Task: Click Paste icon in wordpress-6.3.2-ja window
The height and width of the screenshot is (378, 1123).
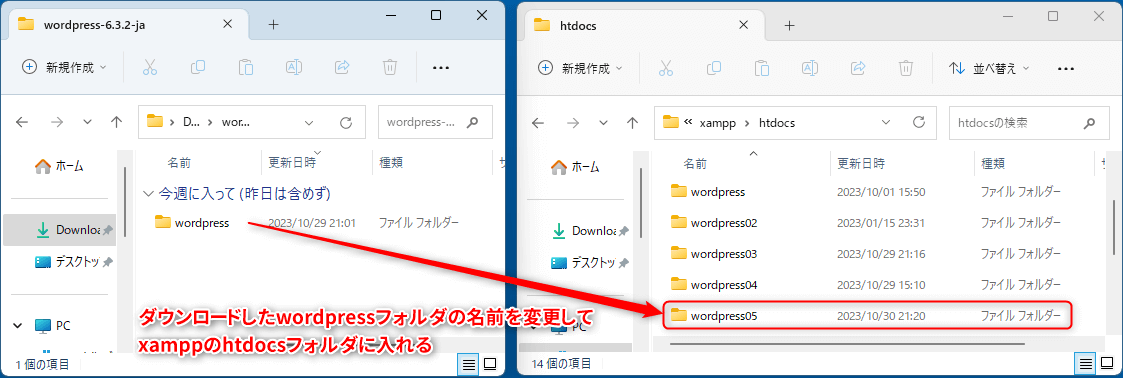Action: 246,67
